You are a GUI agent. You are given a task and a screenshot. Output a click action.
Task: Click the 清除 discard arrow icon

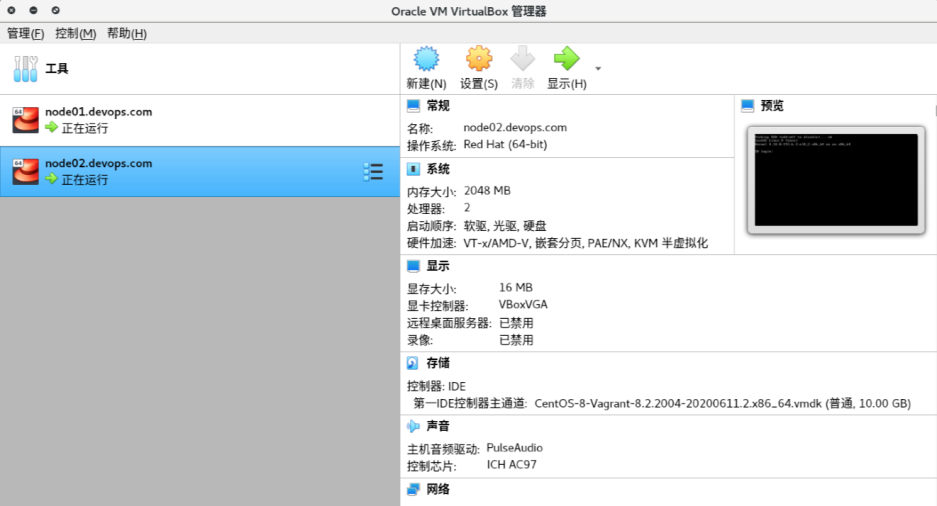click(x=522, y=59)
